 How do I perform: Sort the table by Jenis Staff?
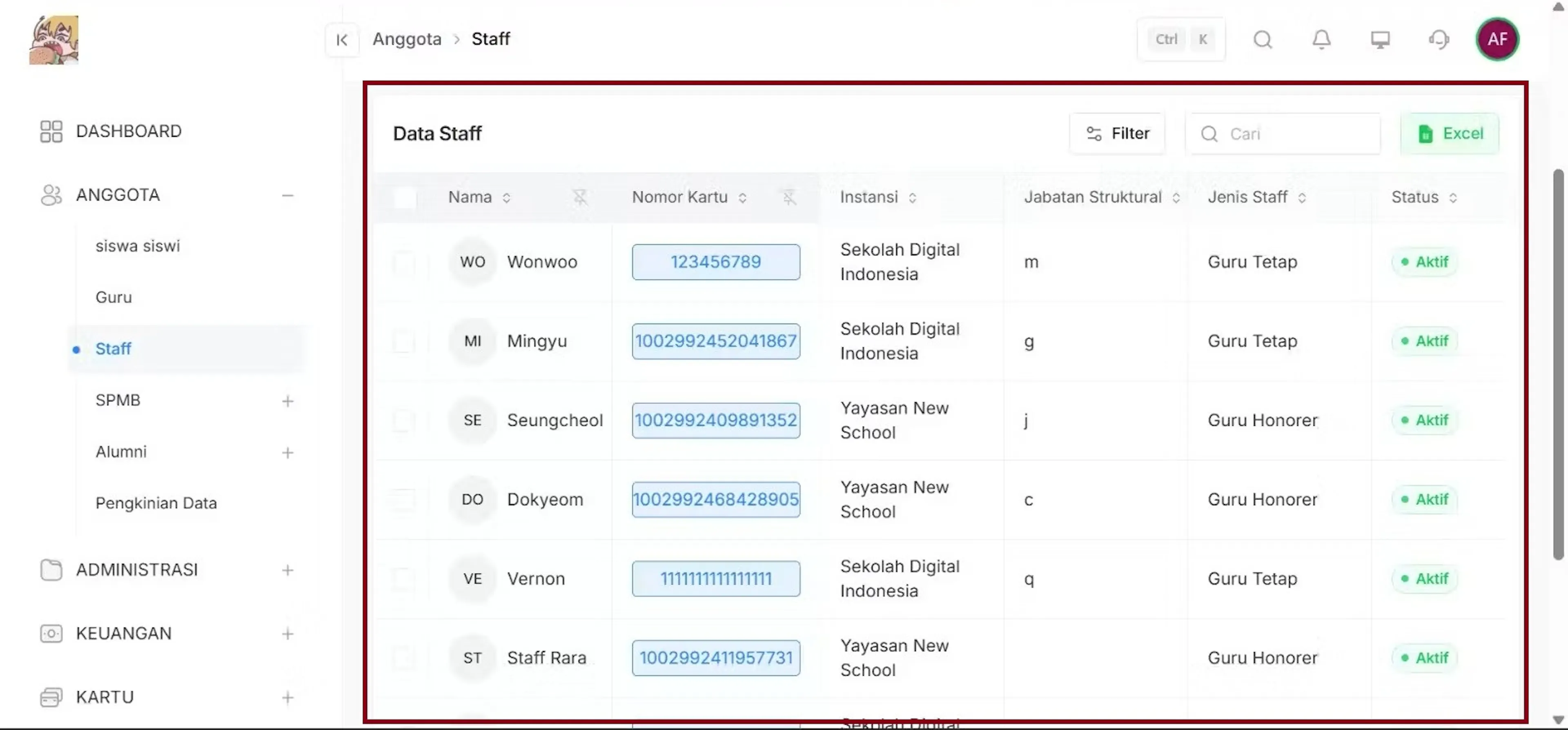tap(1301, 198)
